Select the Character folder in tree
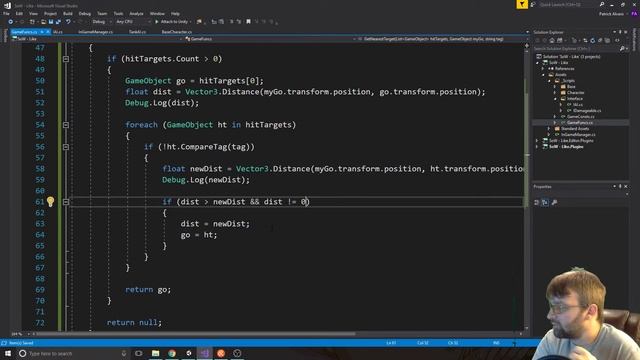Image resolution: width=640 pixels, height=360 pixels. click(x=576, y=93)
